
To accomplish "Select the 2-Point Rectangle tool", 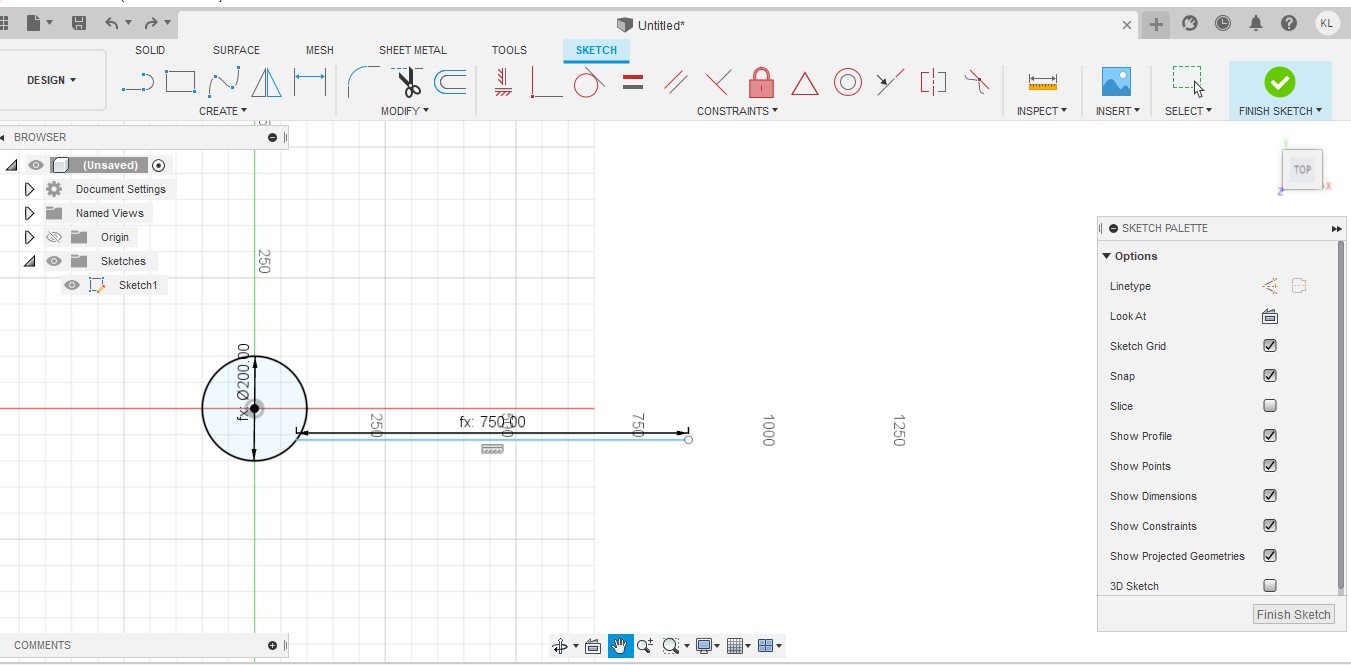I will pos(180,82).
